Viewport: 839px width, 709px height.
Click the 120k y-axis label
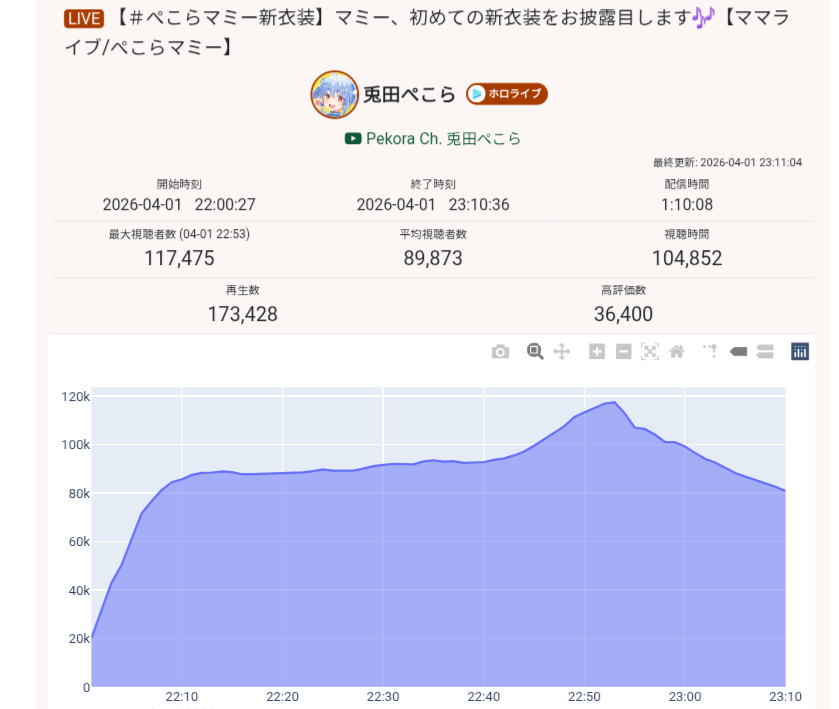75,397
